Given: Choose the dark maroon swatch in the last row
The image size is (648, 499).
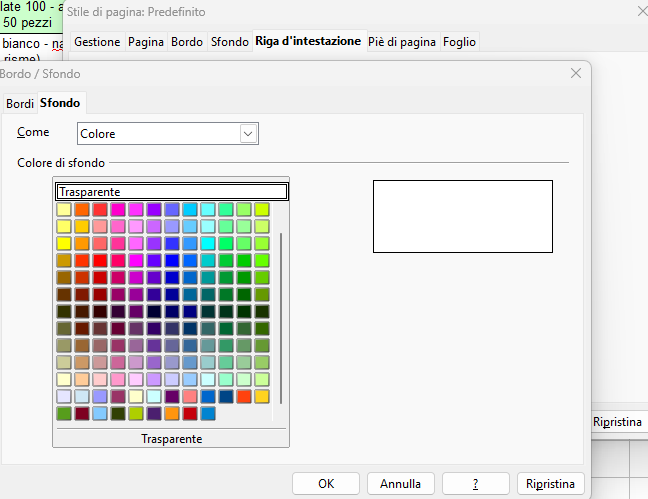Looking at the screenshot, I should click(x=82, y=413).
